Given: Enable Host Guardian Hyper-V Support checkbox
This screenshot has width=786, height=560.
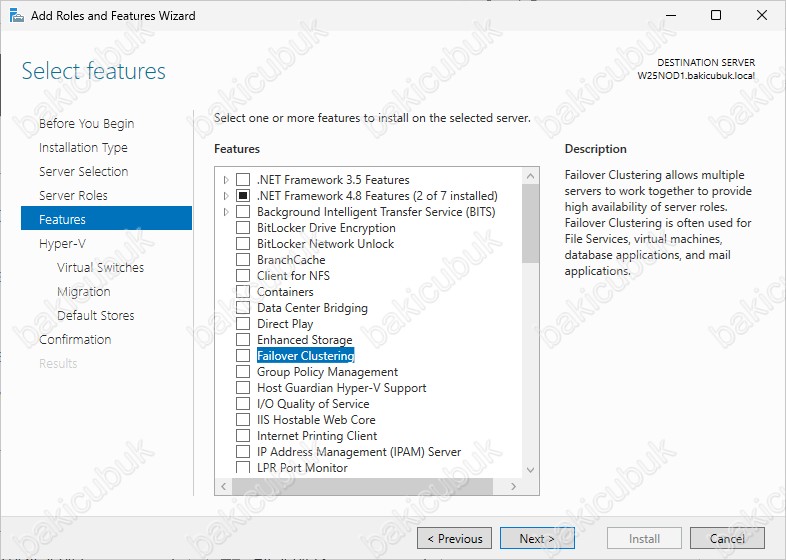Looking at the screenshot, I should (x=243, y=388).
